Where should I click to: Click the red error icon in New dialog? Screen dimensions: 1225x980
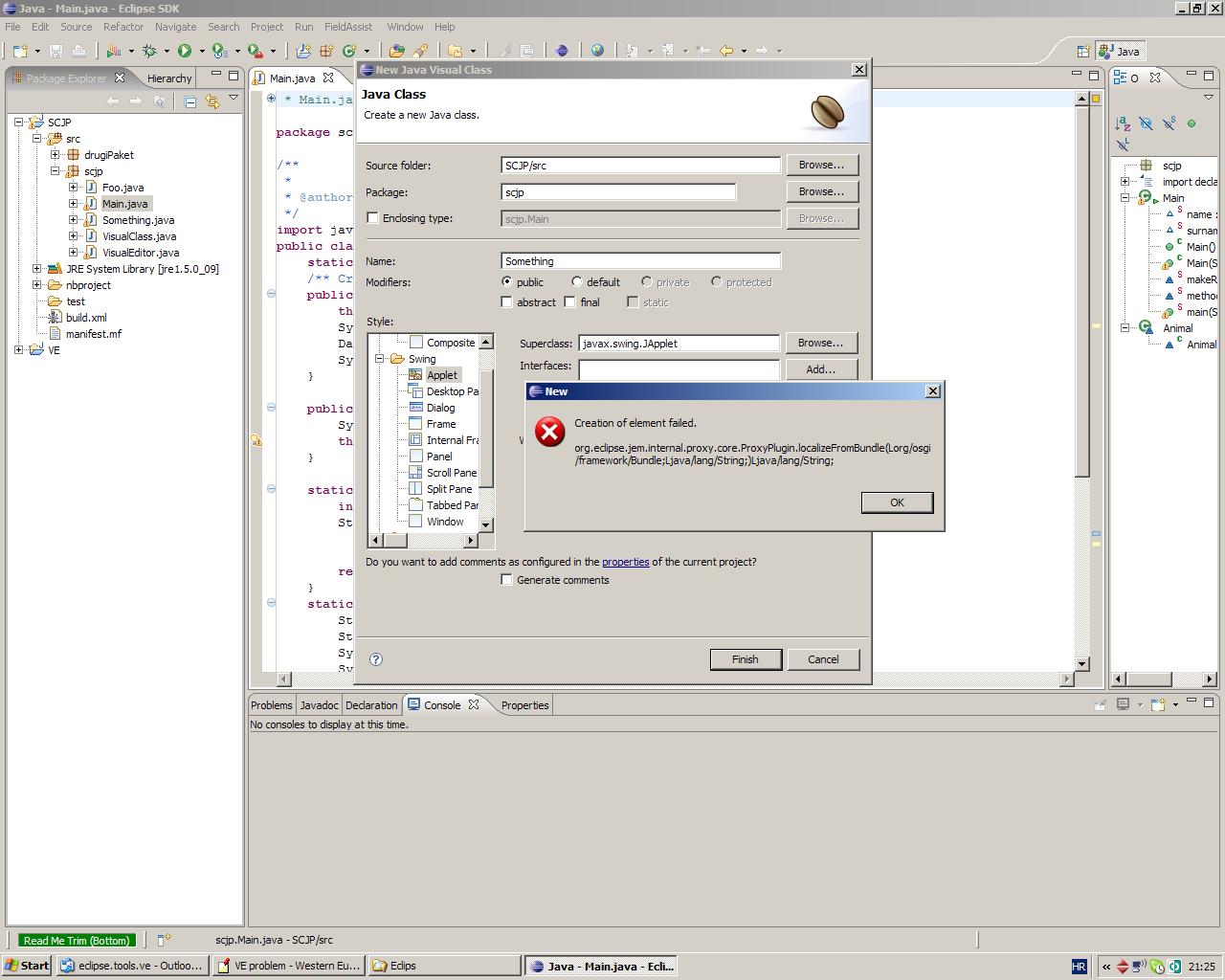[549, 432]
